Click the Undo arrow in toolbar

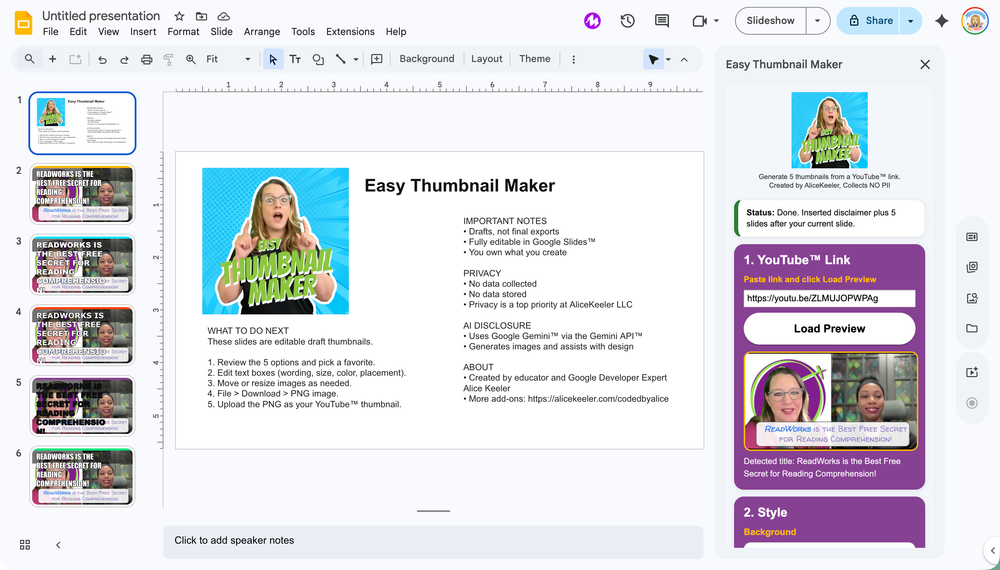click(102, 59)
